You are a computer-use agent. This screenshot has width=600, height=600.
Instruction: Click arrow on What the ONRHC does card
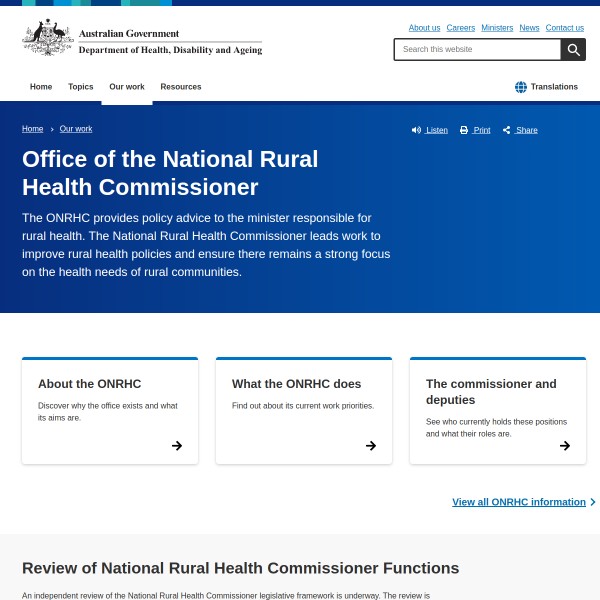371,446
